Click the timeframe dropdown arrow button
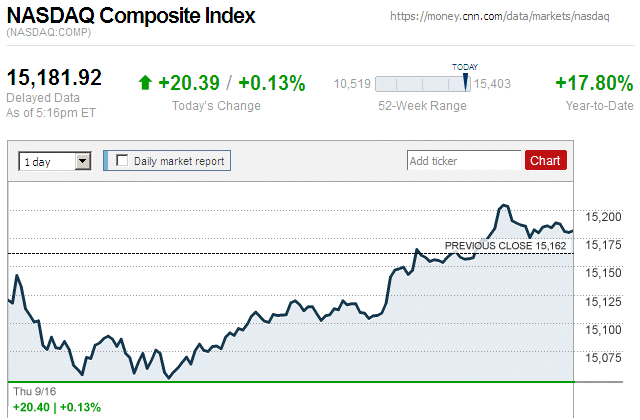The height and width of the screenshot is (420, 640). point(83,160)
